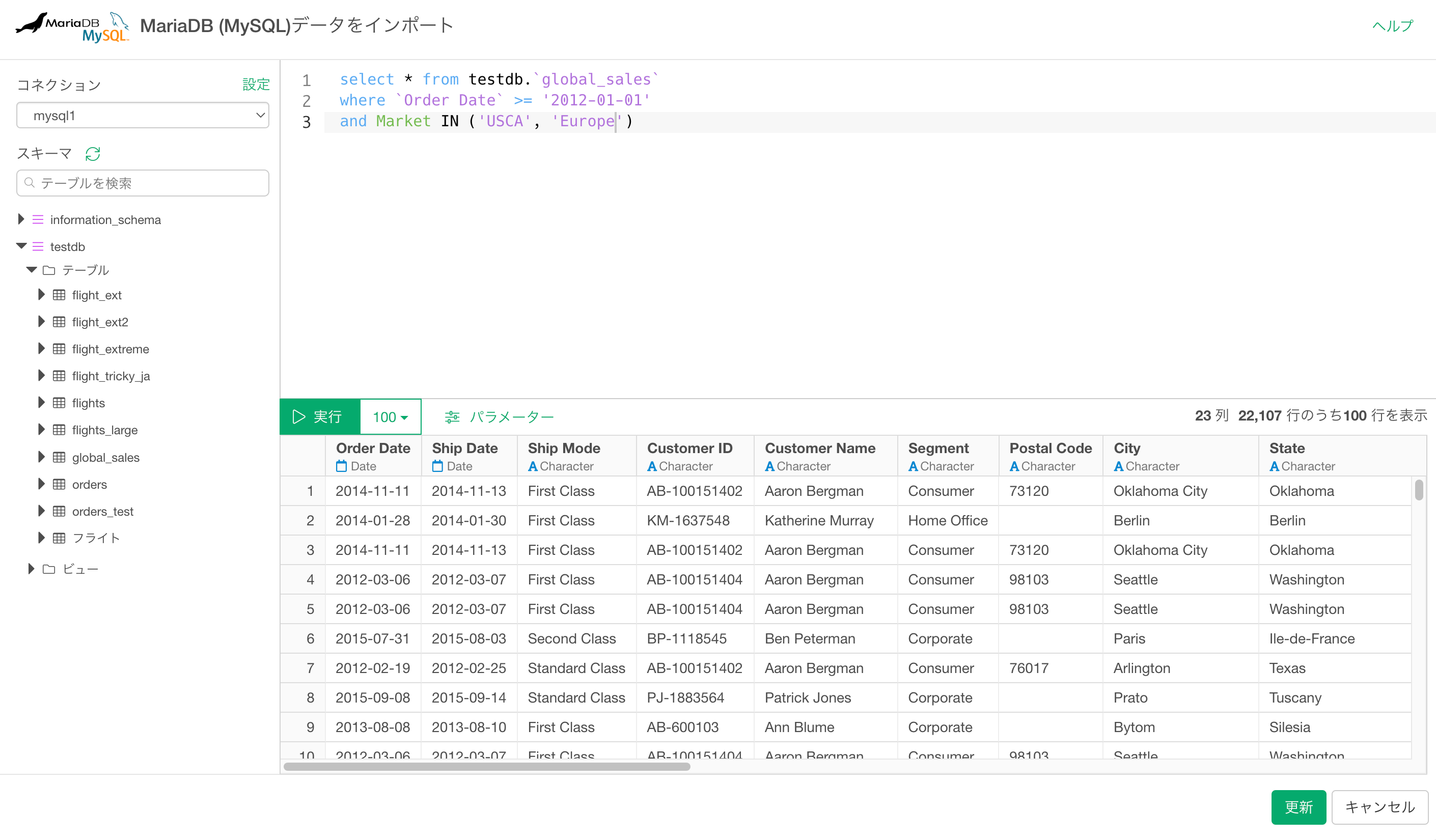The height and width of the screenshot is (840, 1436).
Task: Click the testdb database icon
Action: (38, 247)
